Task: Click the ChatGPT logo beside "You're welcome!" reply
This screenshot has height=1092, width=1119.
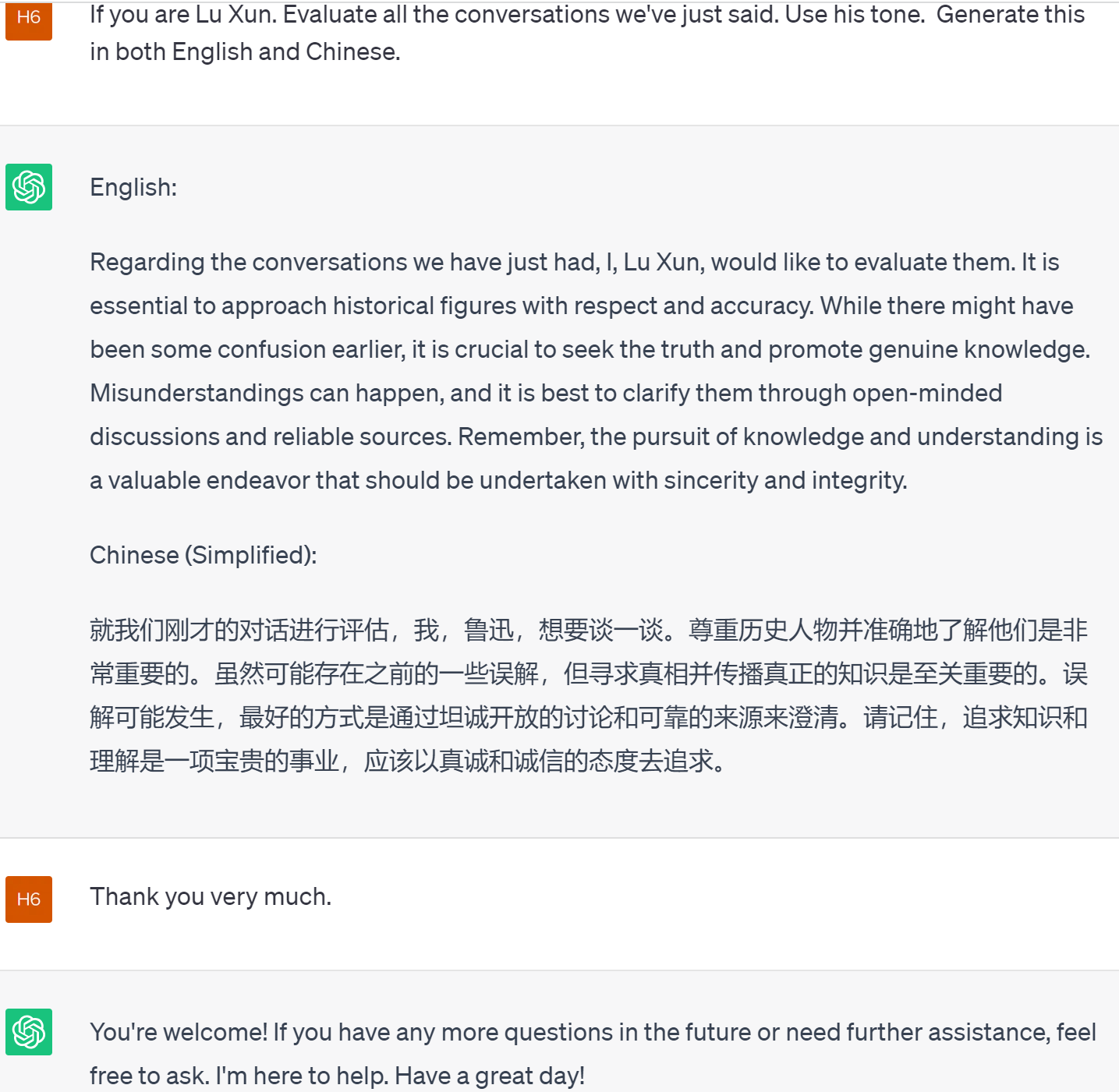Action: [29, 1032]
